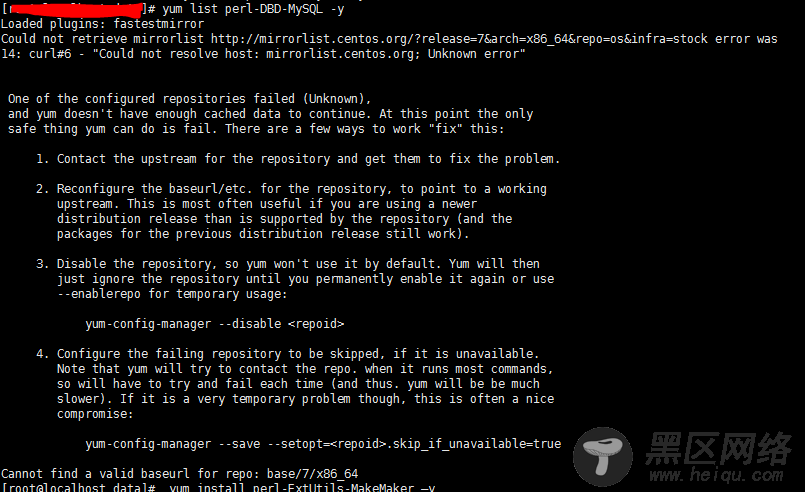Click the 'yum-config-manager --disable <repoid>' command
805x492 pixels.
tap(215, 324)
